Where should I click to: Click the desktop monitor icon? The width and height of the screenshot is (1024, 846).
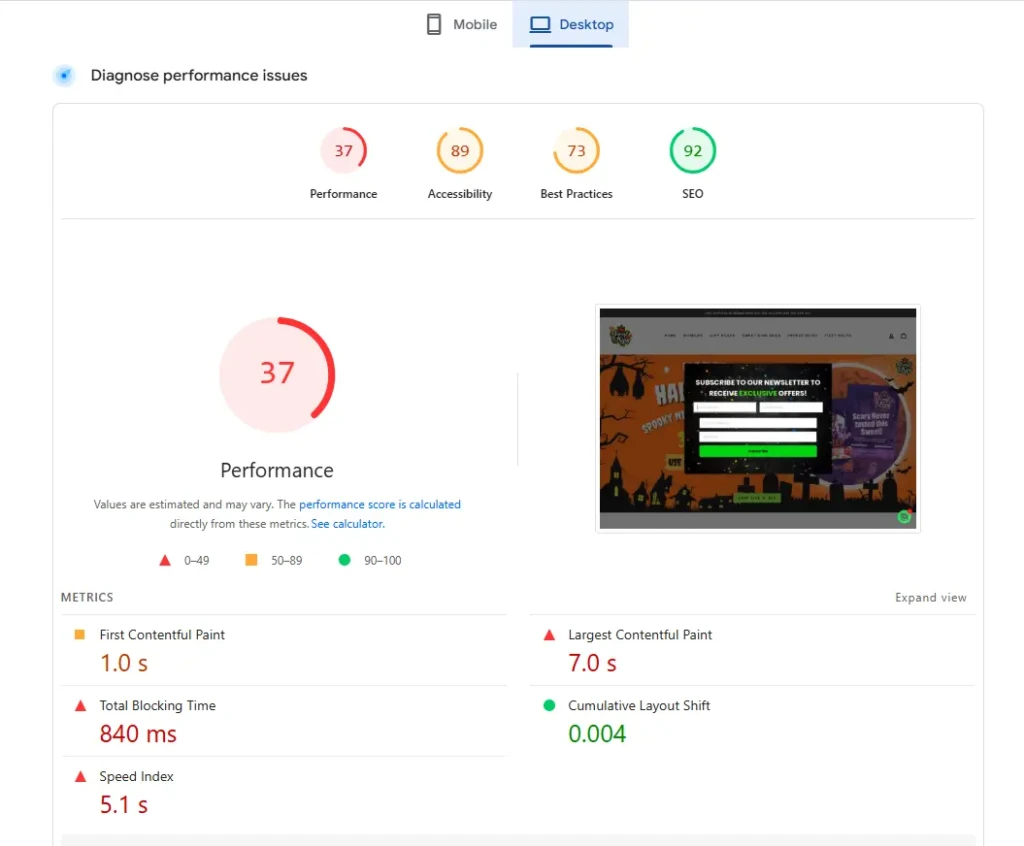click(x=539, y=23)
